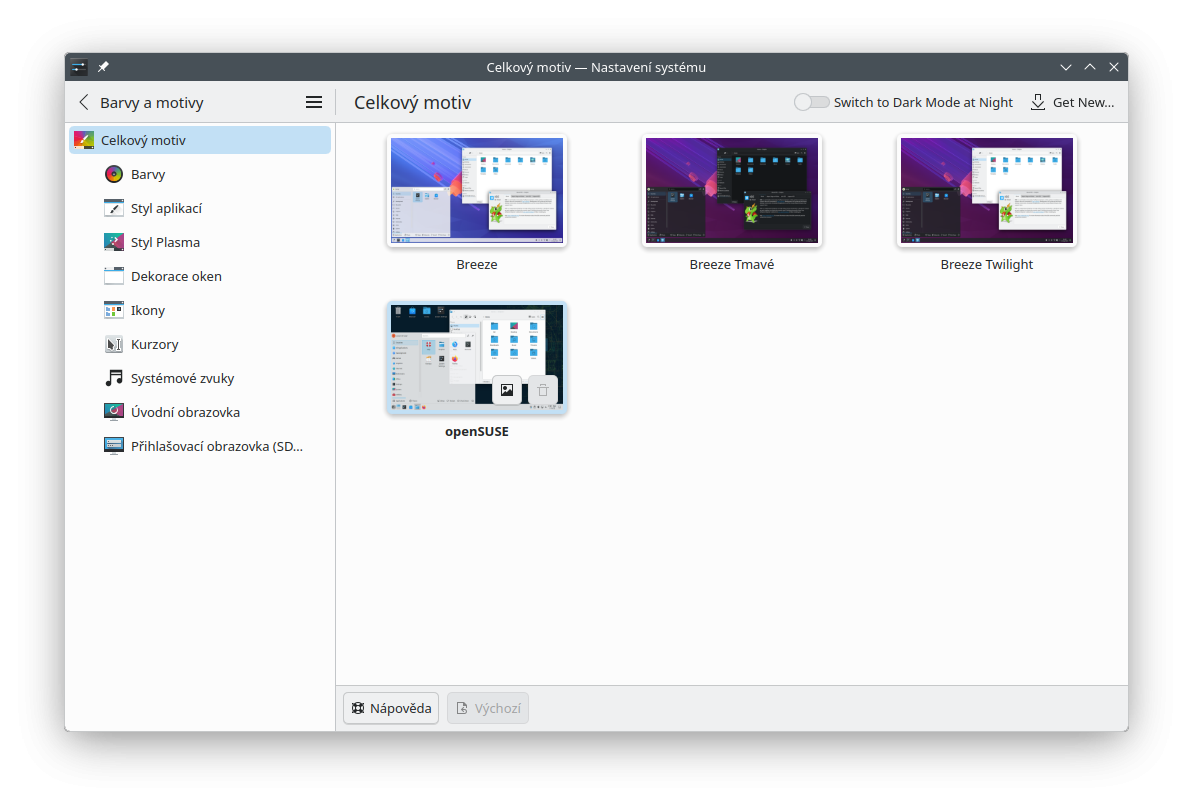Click the Breeze Twilight label text

[987, 265]
